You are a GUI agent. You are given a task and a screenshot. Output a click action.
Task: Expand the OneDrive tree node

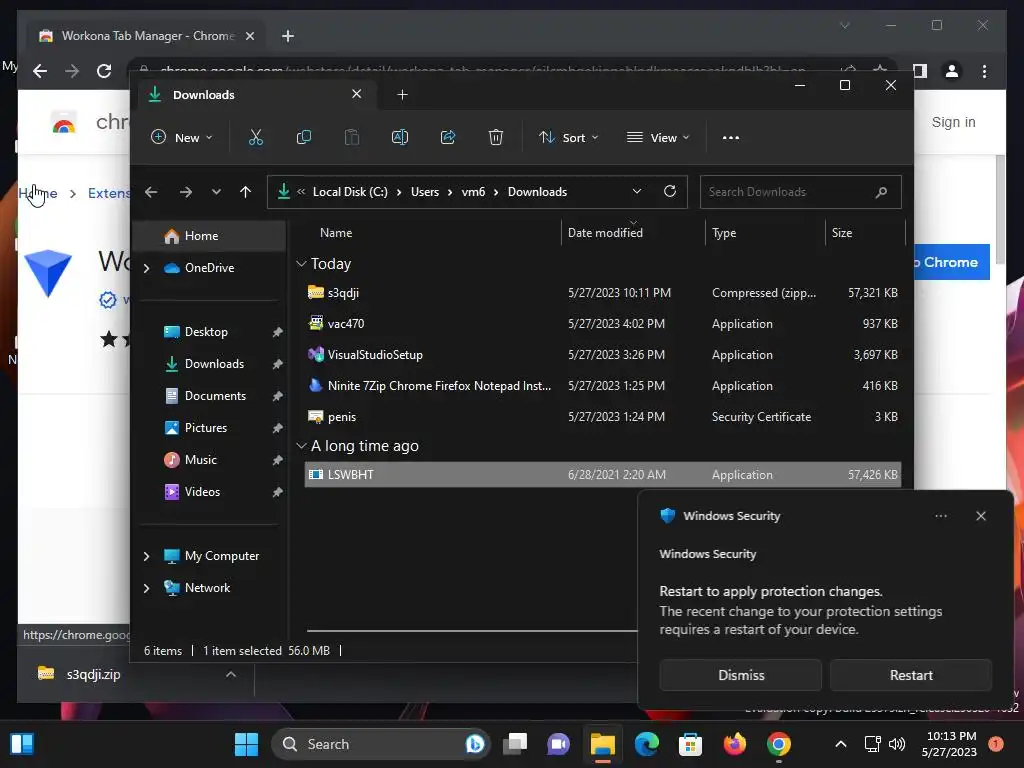146,268
